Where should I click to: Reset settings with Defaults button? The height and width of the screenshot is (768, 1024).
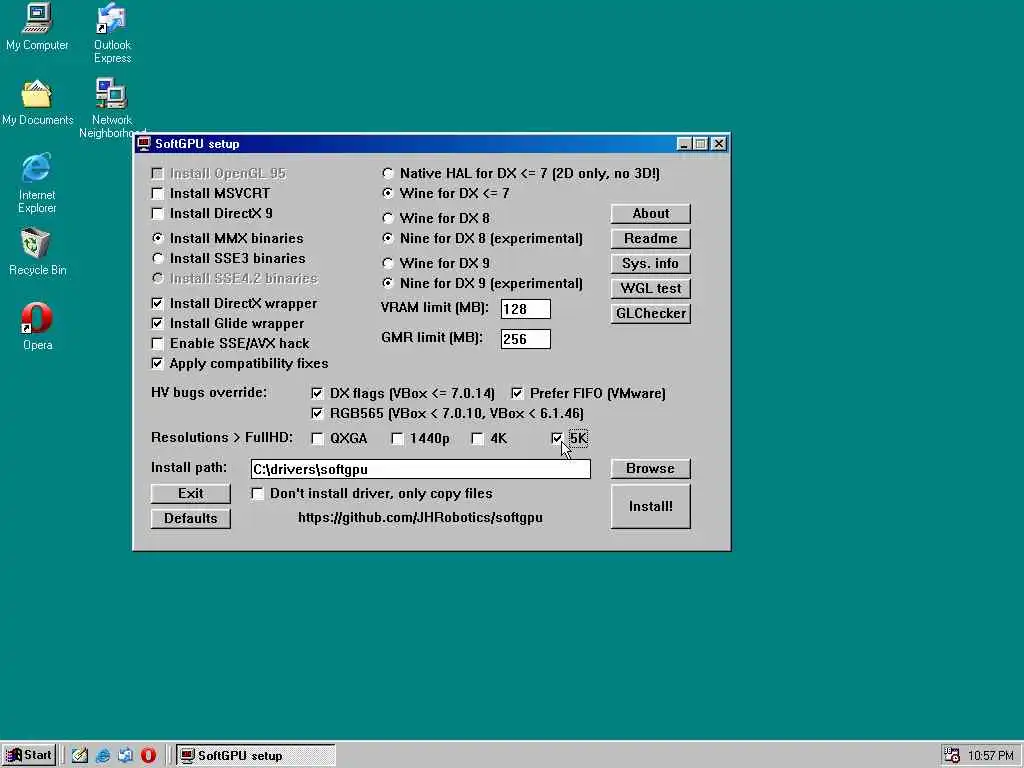pyautogui.click(x=191, y=519)
